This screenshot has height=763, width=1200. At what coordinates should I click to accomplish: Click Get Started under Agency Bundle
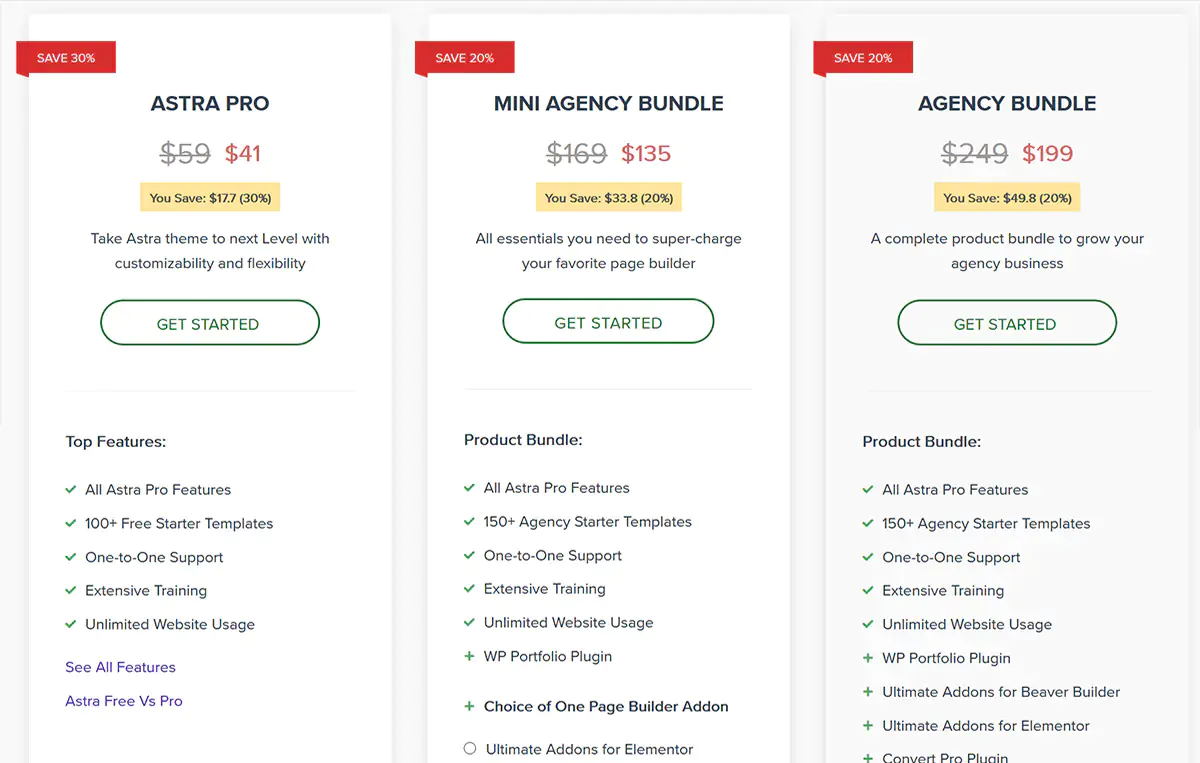point(1006,324)
